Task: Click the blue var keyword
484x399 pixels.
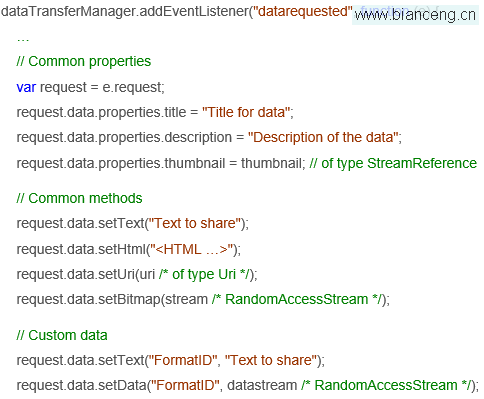Action: point(26,87)
